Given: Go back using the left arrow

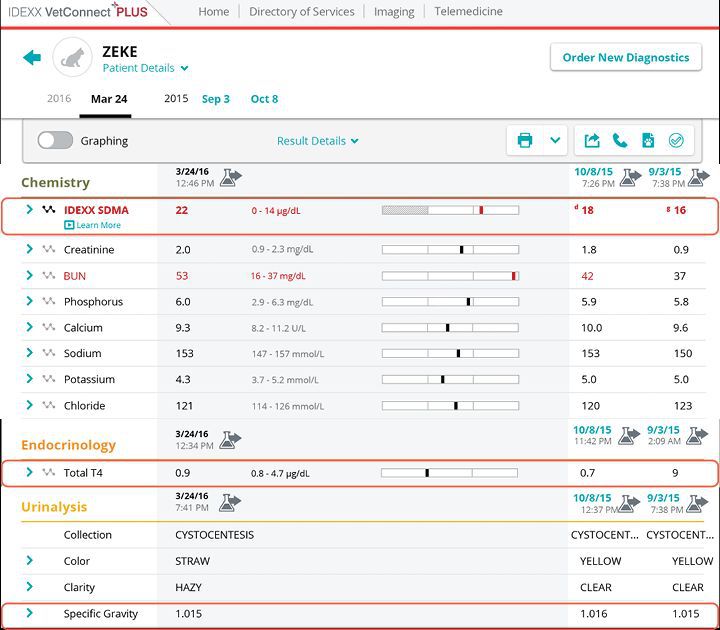Looking at the screenshot, I should coord(32,58).
